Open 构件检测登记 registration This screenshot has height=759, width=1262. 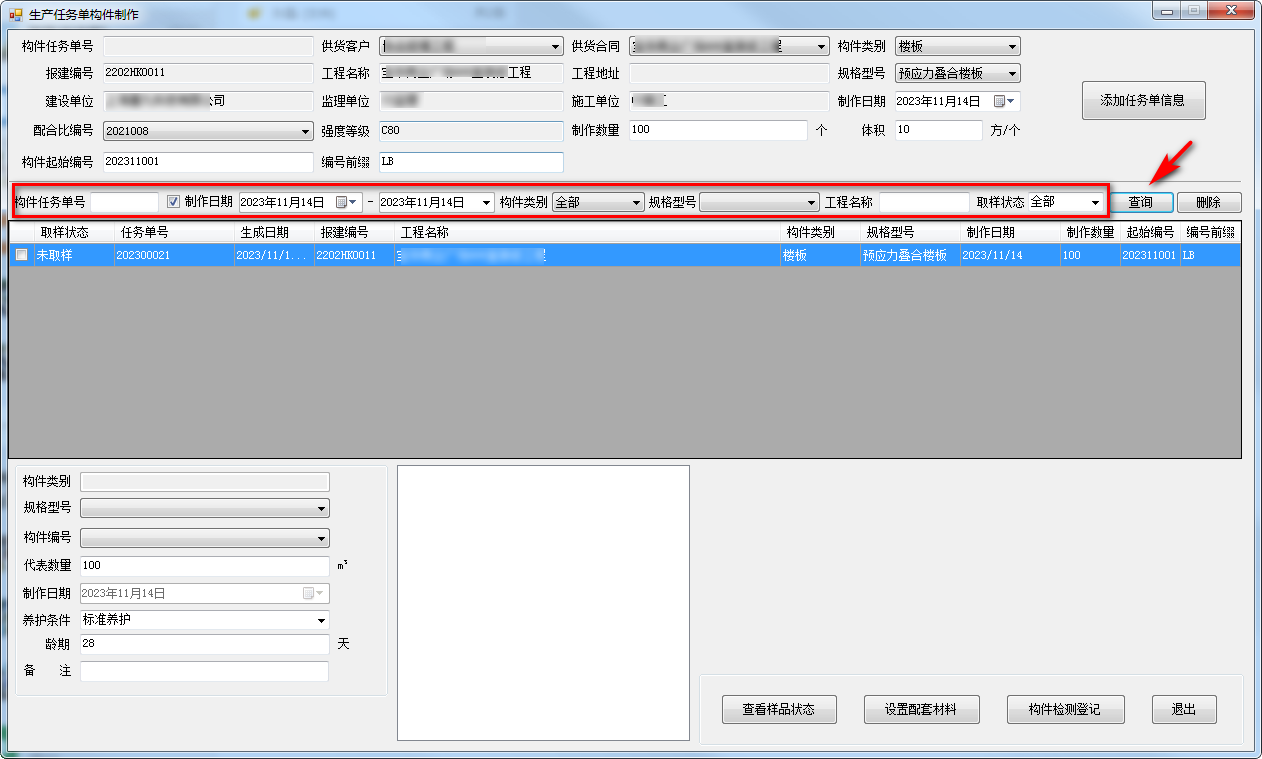click(1065, 709)
